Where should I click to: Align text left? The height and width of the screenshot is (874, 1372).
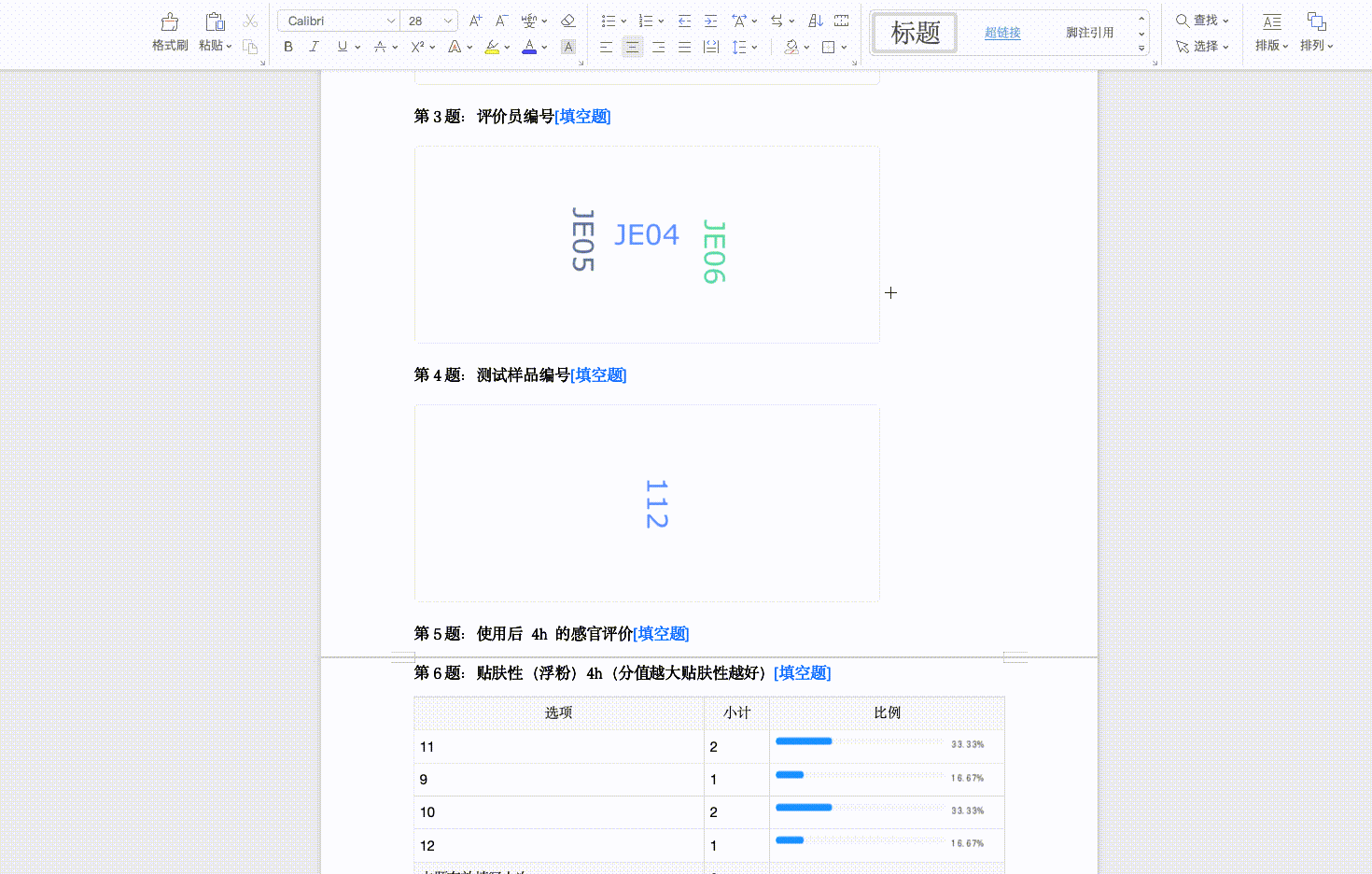(x=606, y=47)
